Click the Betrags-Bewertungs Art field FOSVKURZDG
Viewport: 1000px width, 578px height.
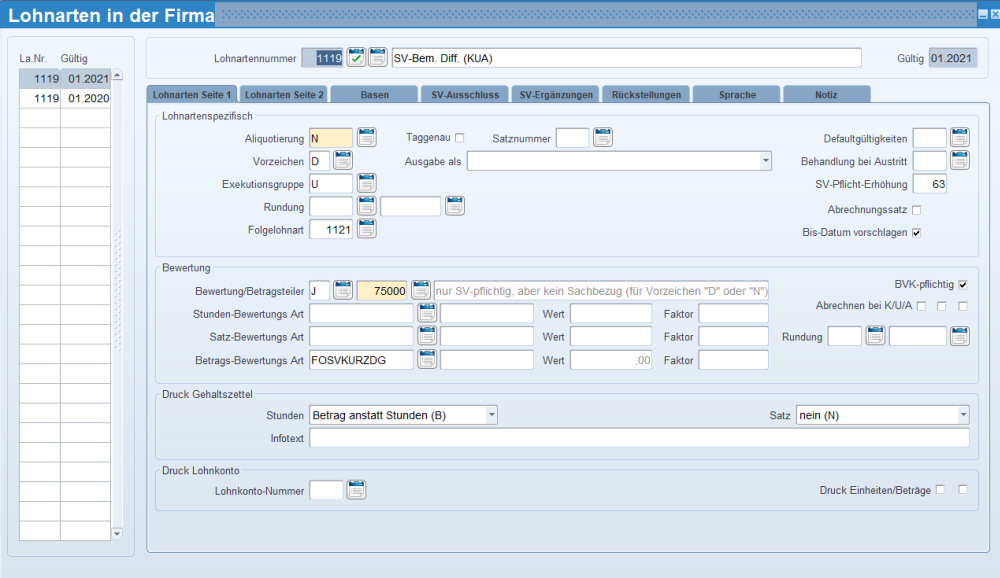click(361, 360)
